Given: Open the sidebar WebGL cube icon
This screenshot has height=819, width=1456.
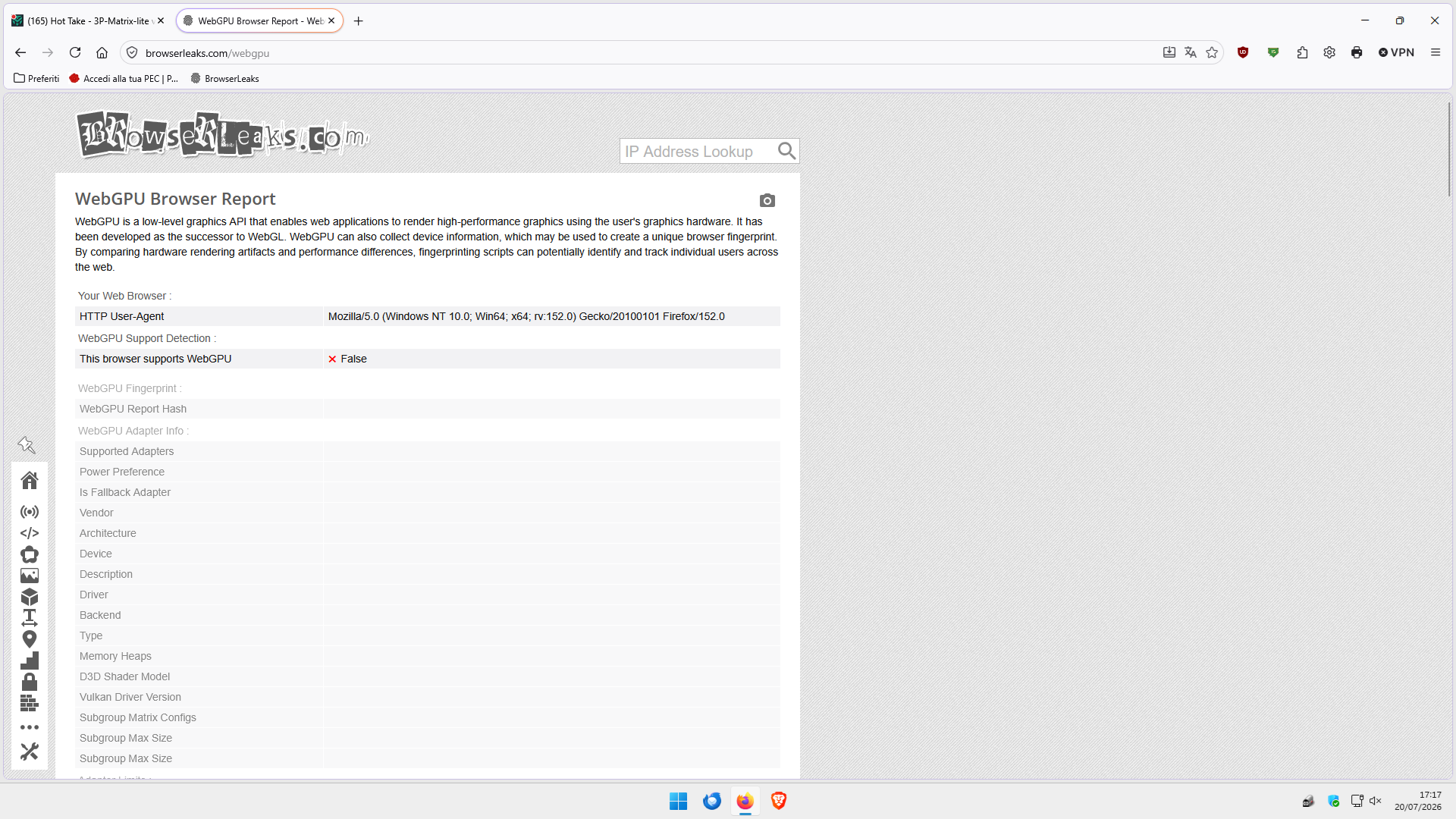Looking at the screenshot, I should pyautogui.click(x=30, y=597).
